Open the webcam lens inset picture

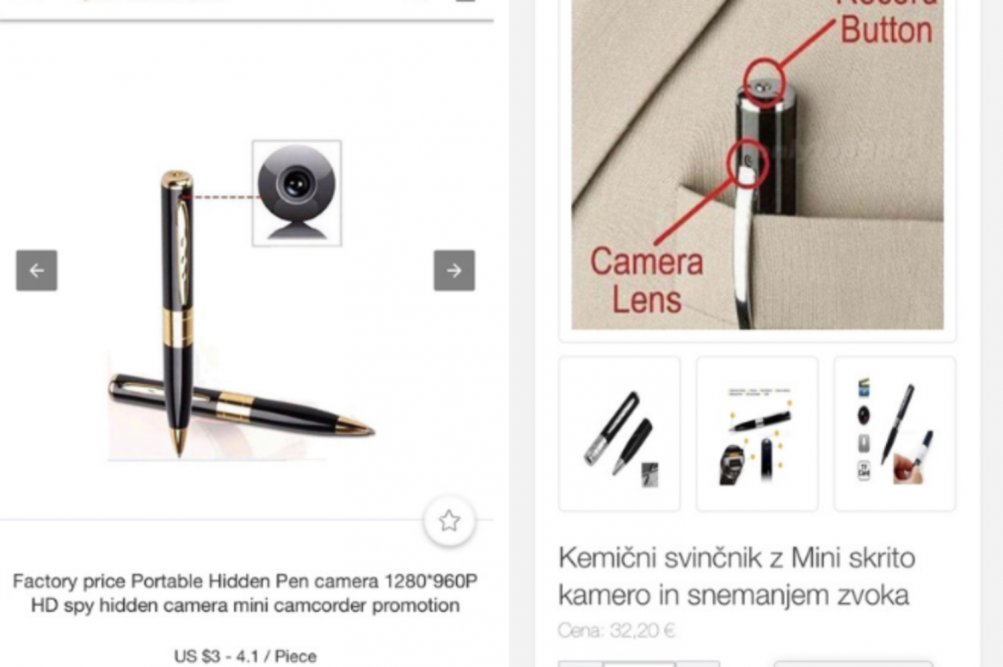[297, 193]
